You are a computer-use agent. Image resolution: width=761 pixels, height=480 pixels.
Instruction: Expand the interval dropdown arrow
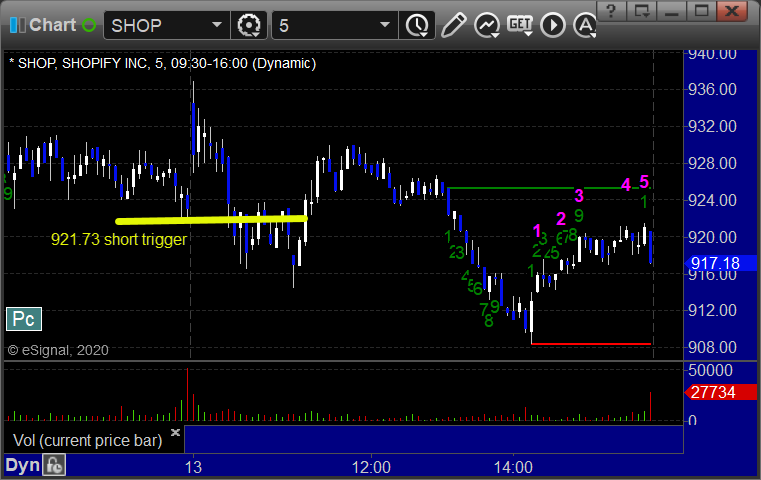click(385, 25)
